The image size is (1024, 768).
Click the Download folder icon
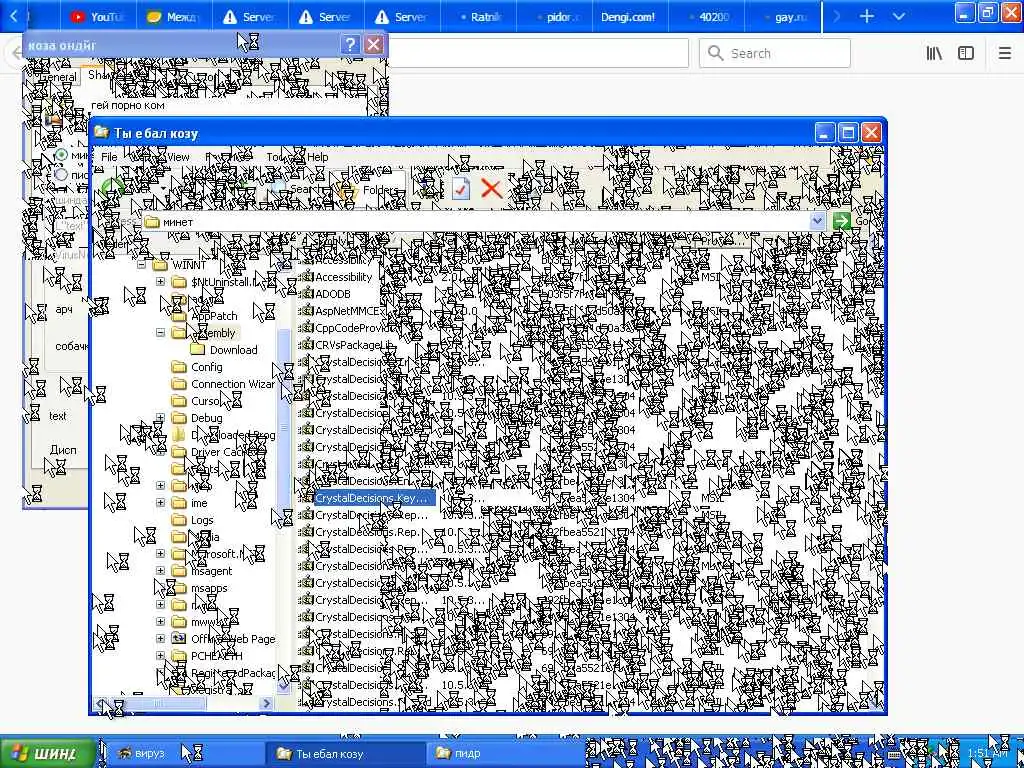tap(198, 350)
